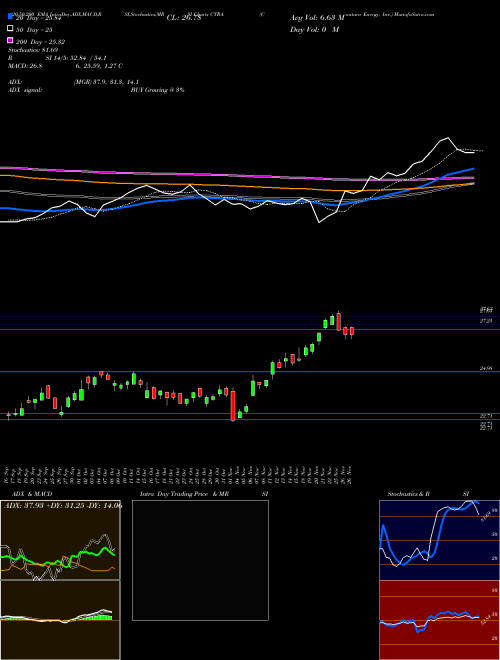Click the tall red candle at the chart low
This screenshot has width=500, height=660.
(x=233, y=405)
